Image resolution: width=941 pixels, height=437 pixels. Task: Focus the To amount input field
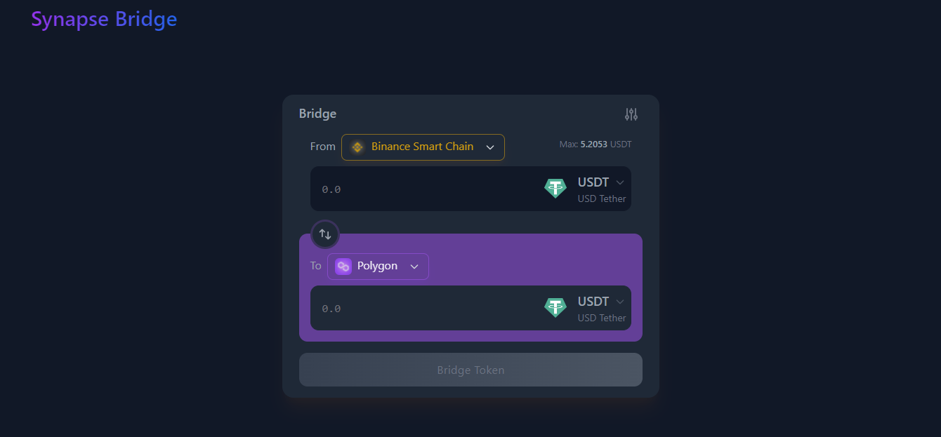pos(420,308)
